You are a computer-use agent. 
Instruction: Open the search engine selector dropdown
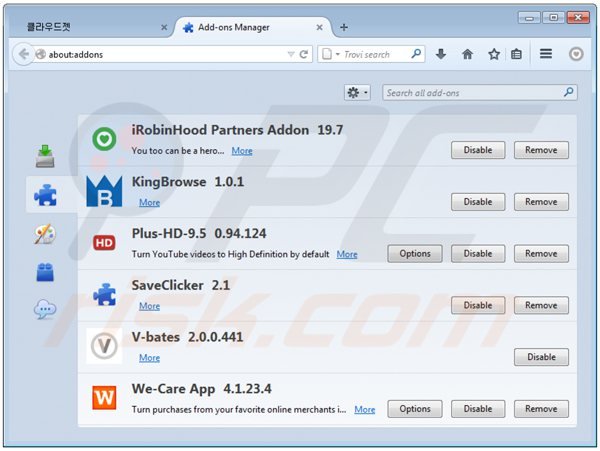pyautogui.click(x=331, y=54)
